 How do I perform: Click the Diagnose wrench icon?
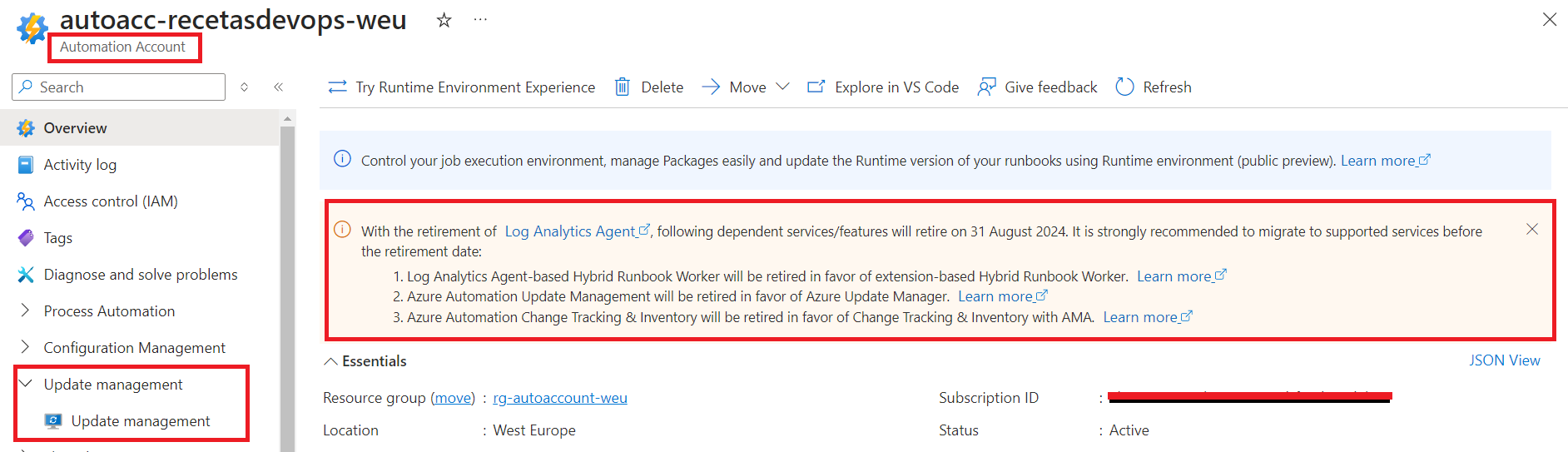tap(26, 275)
